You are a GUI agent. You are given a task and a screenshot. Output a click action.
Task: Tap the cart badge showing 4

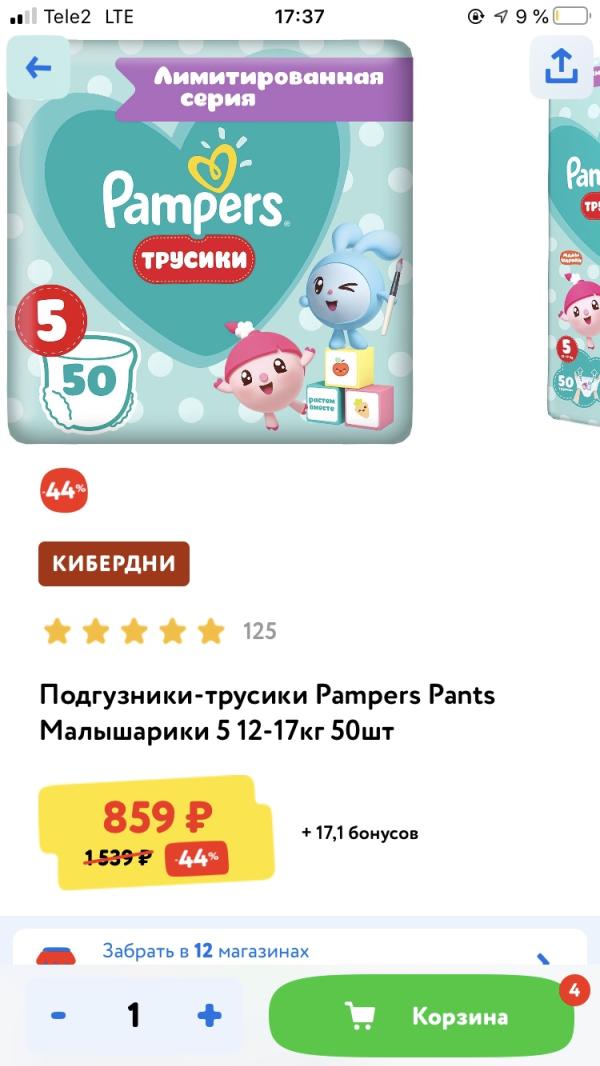pyautogui.click(x=575, y=991)
